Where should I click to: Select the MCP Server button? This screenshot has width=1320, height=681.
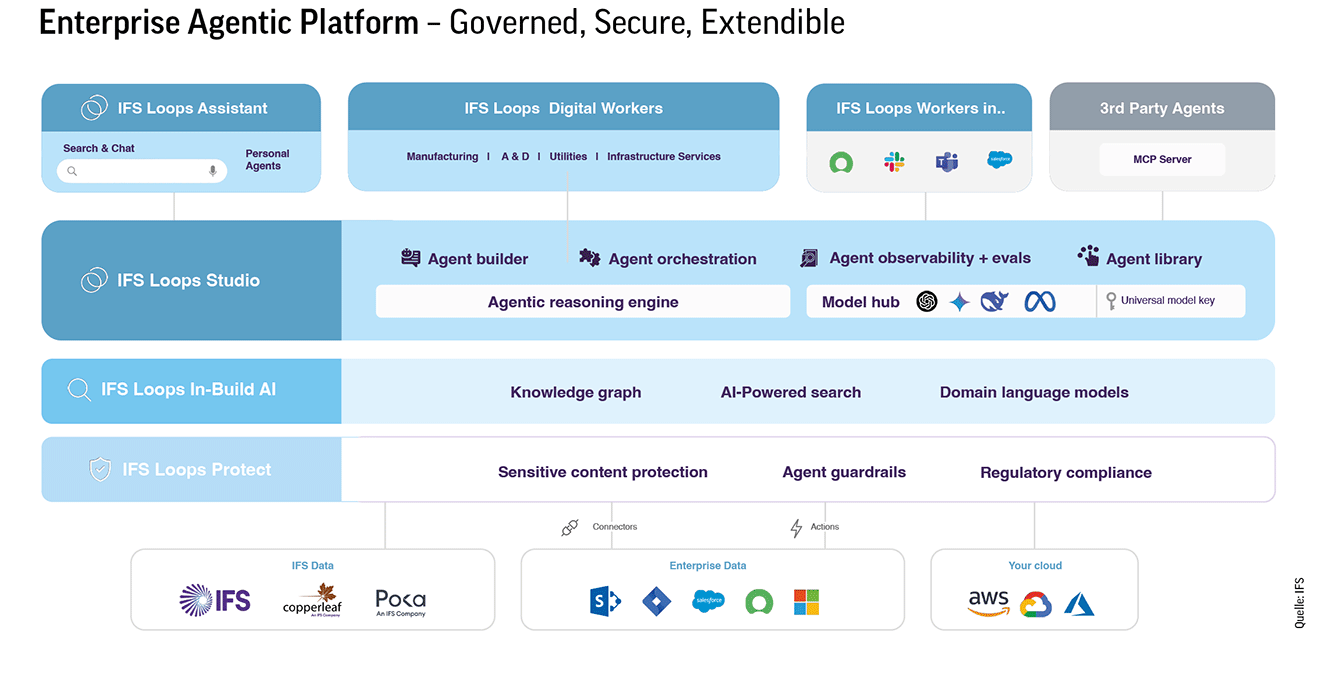click(x=1162, y=159)
